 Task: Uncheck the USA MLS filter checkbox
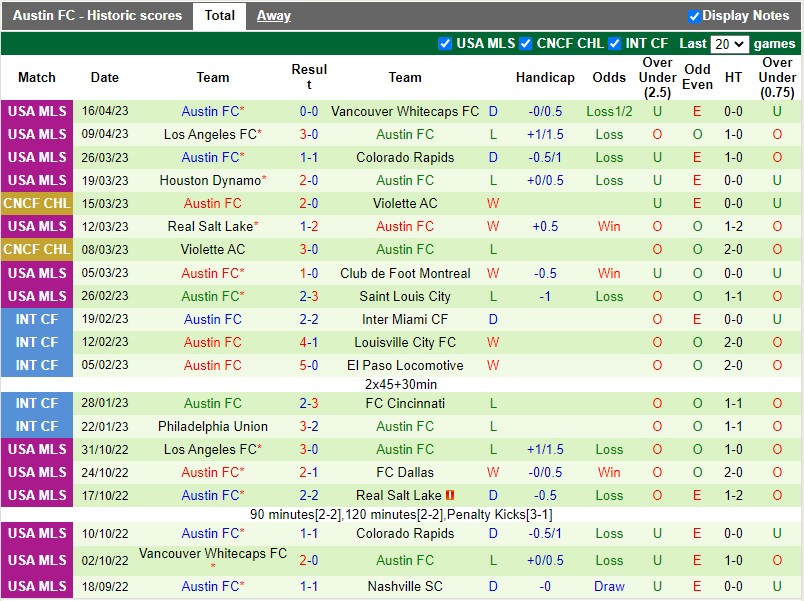click(x=445, y=44)
